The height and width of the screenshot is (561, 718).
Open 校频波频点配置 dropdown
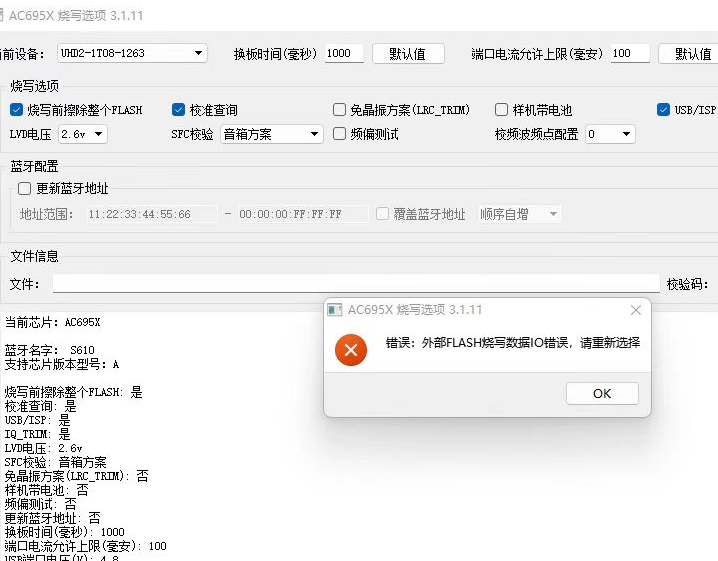coord(610,134)
